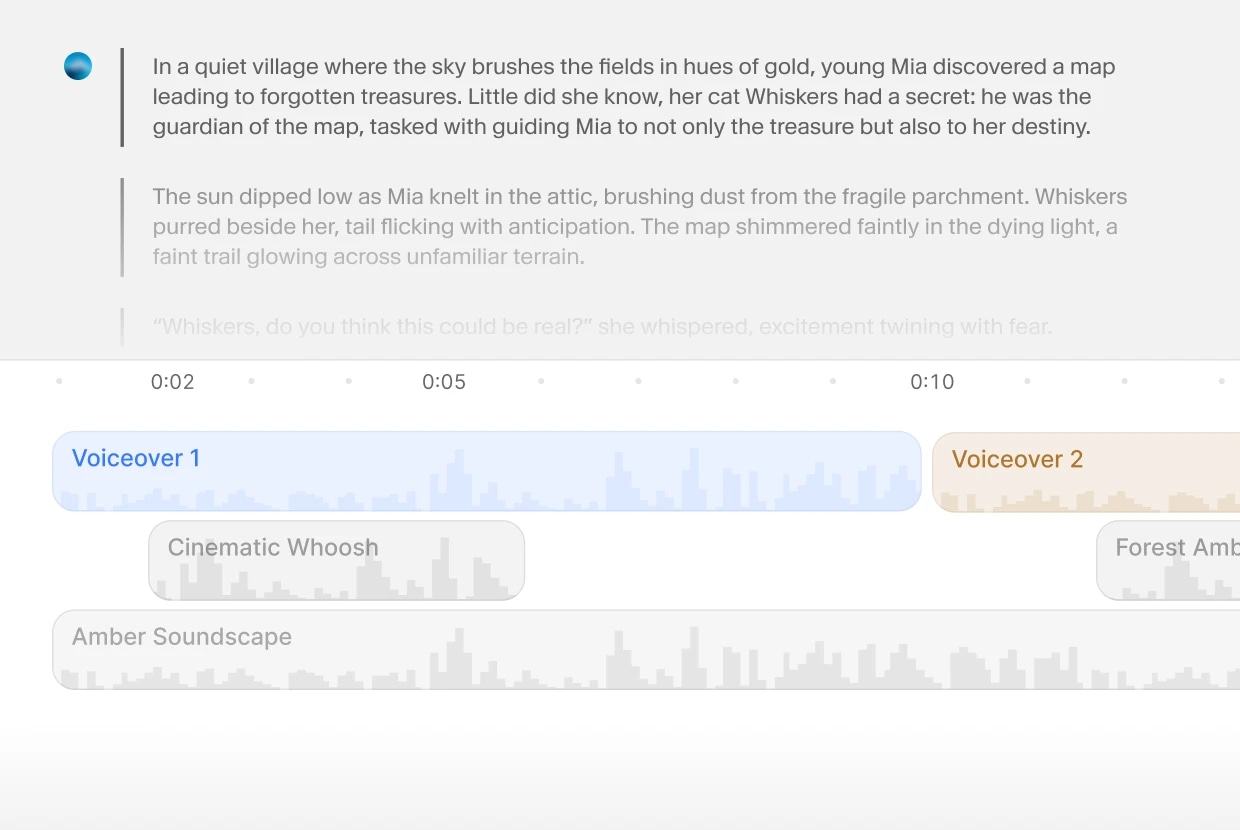Click the paragraph starting "The sun dipped low"
Screen dimensions: 1240x830
[x=640, y=227]
